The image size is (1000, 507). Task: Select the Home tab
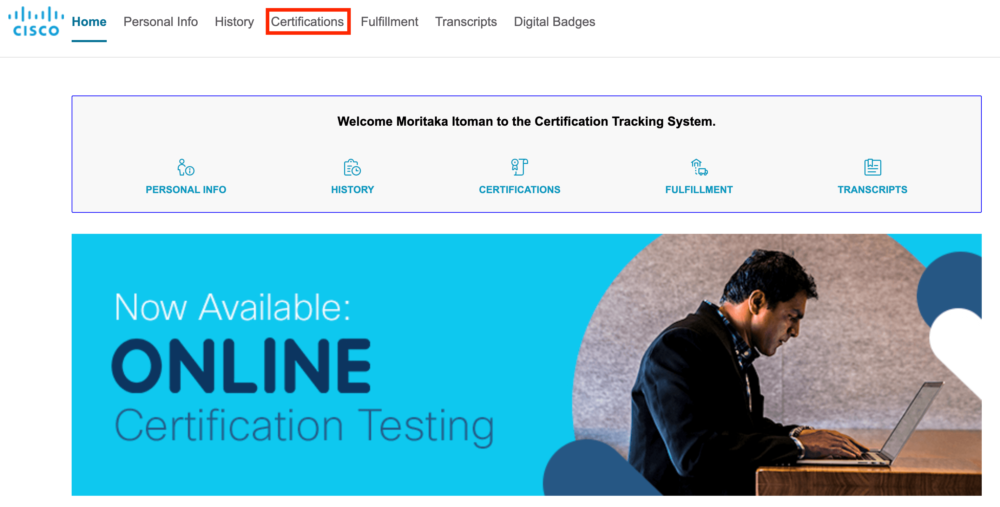tap(89, 22)
